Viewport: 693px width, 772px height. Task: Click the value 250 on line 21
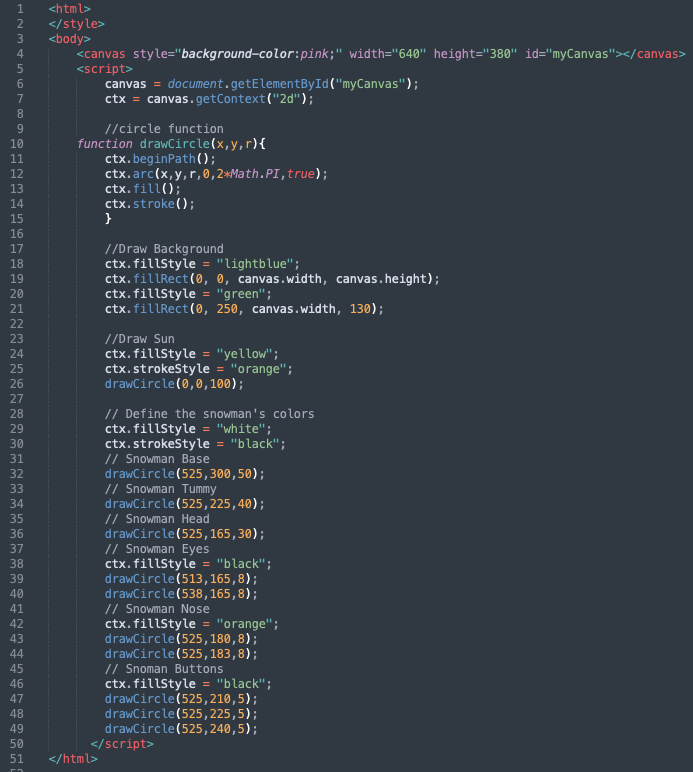pyautogui.click(x=227, y=309)
